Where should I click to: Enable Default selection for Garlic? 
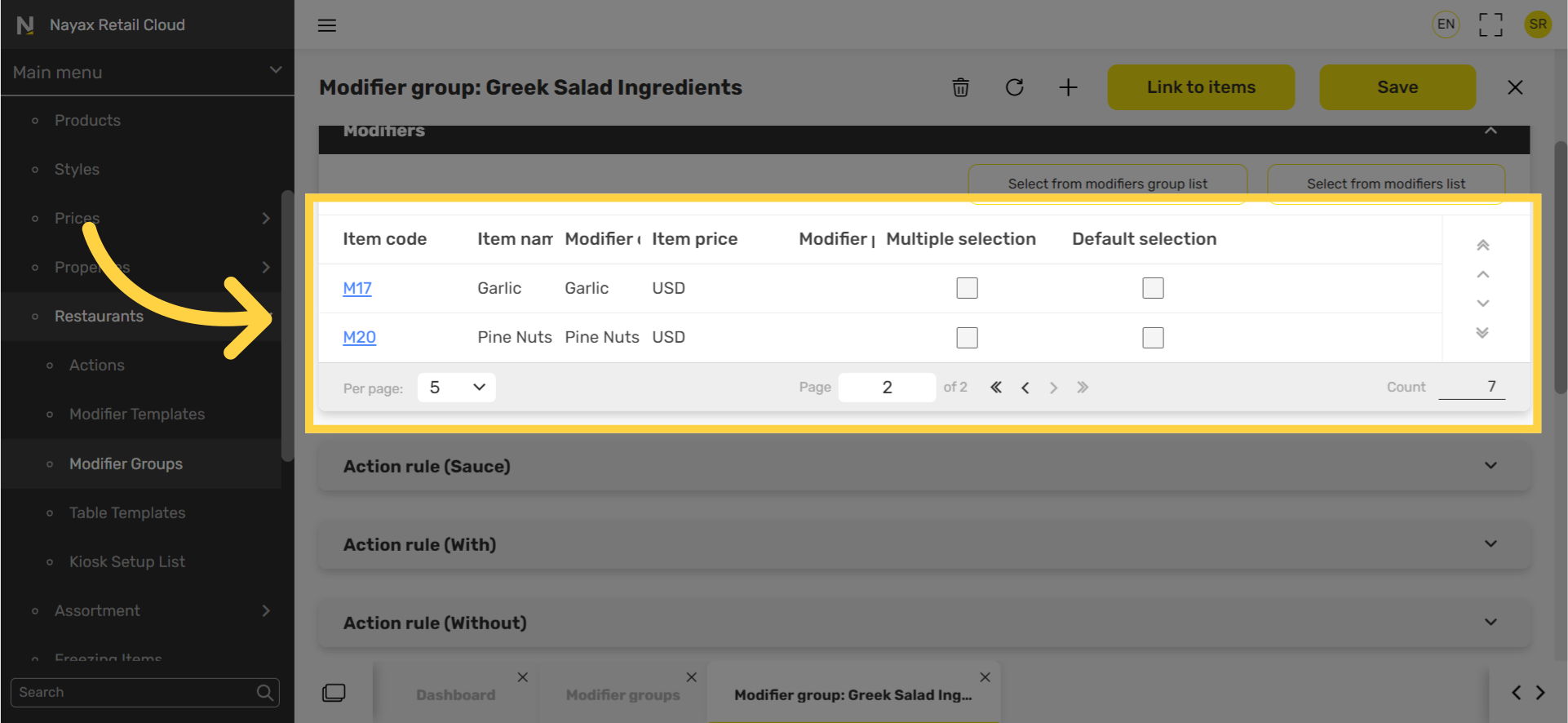pyautogui.click(x=1153, y=288)
